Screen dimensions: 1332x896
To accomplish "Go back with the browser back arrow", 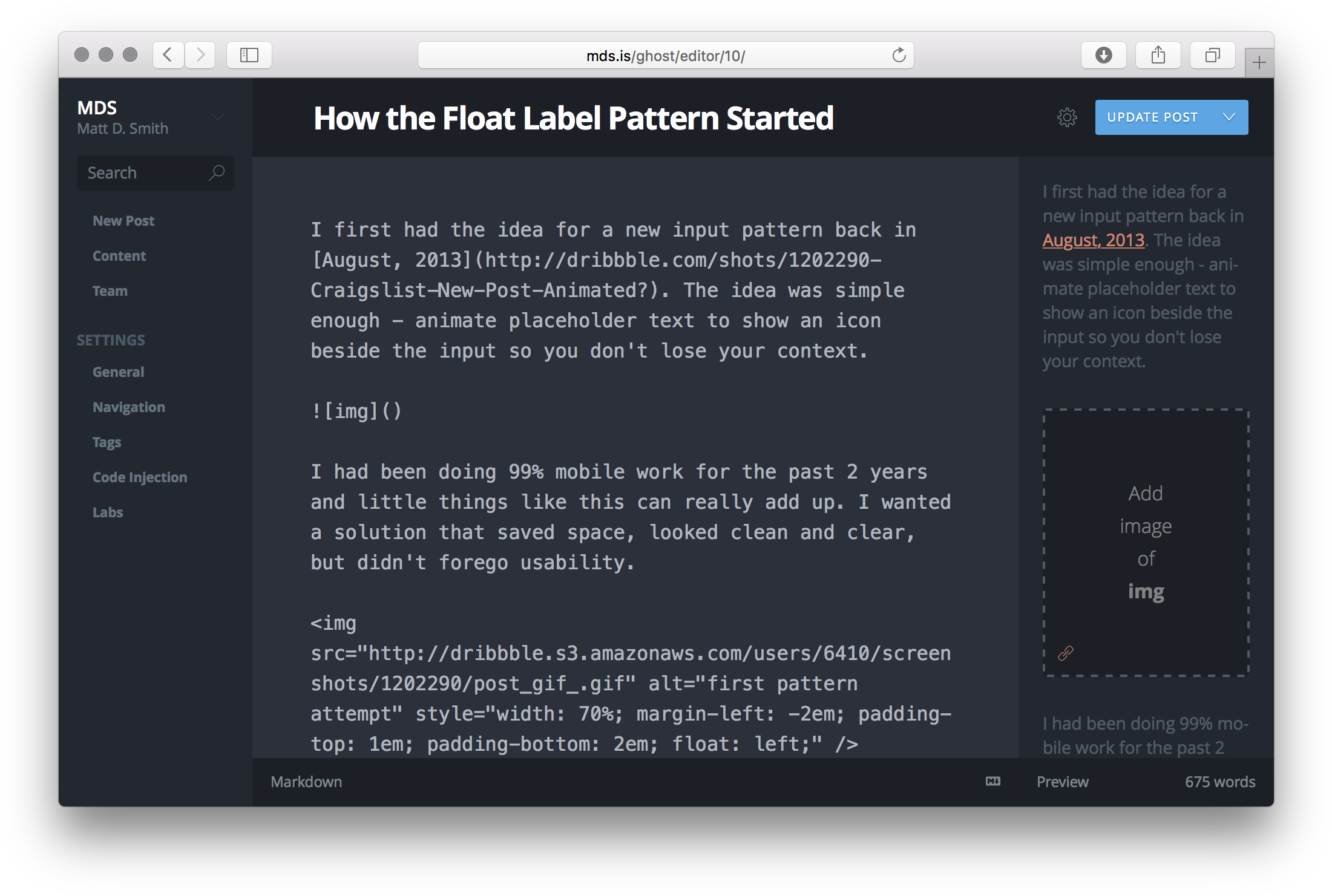I will coord(168,56).
